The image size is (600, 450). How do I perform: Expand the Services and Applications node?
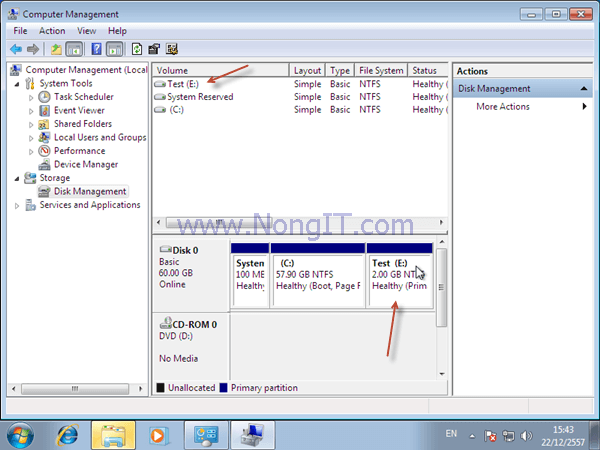17,205
